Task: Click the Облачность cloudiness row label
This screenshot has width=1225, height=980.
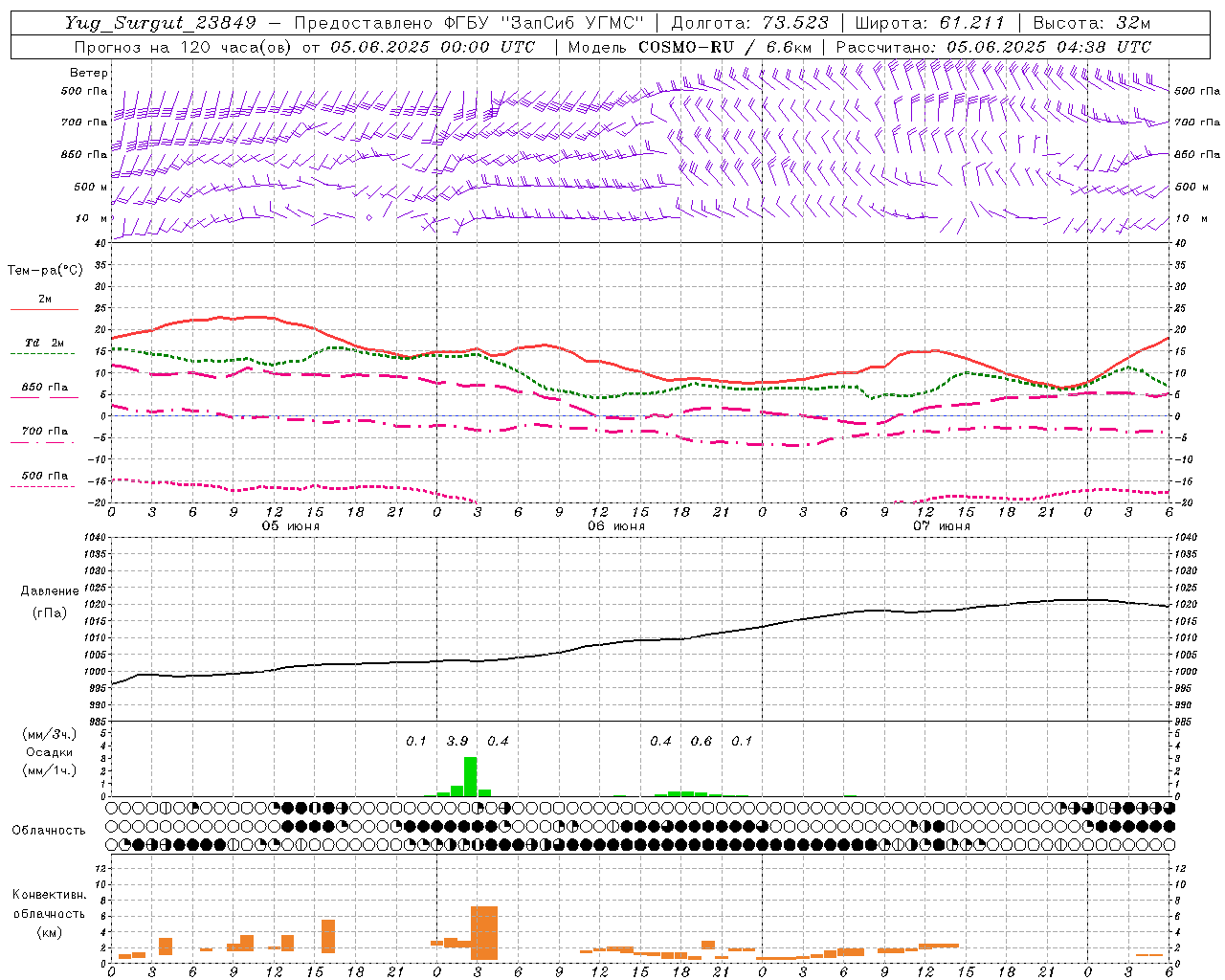Action: click(49, 831)
